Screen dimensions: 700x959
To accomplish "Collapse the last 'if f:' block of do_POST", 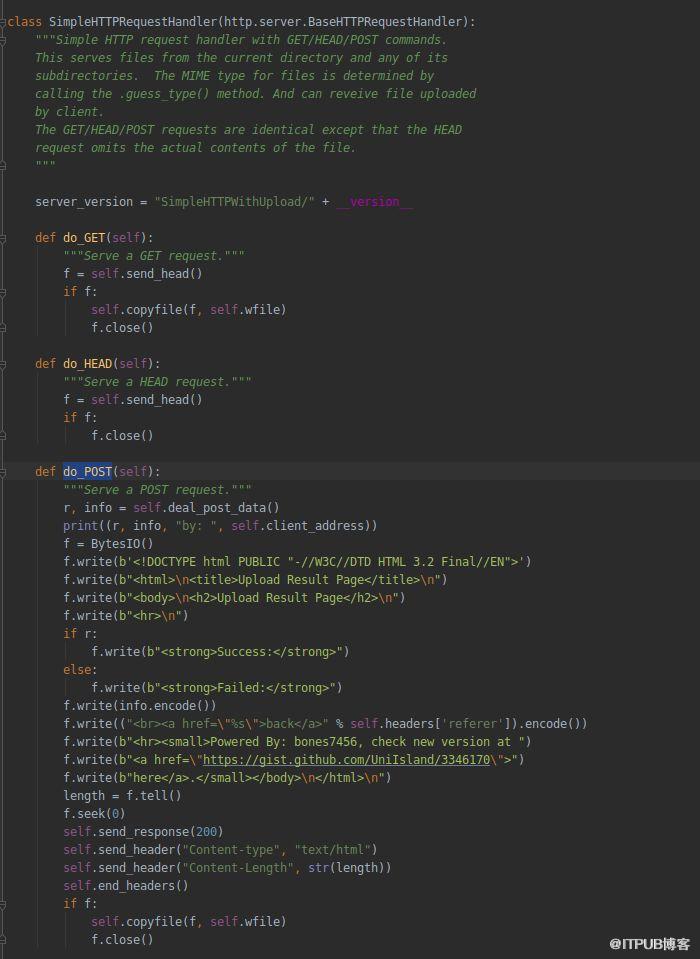I will (2, 904).
